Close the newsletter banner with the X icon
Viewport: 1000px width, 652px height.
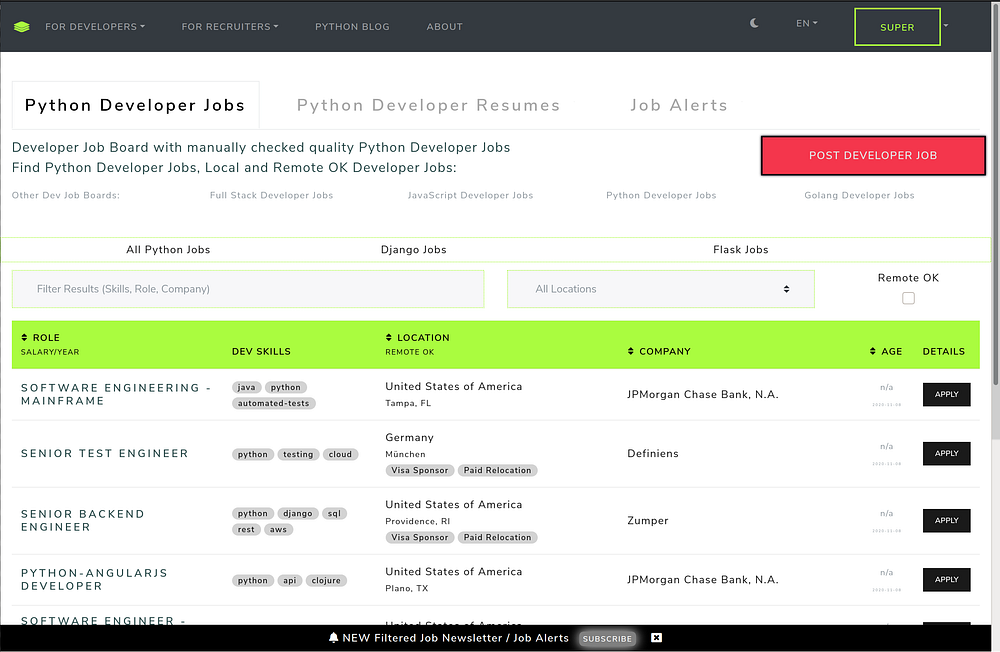[656, 638]
